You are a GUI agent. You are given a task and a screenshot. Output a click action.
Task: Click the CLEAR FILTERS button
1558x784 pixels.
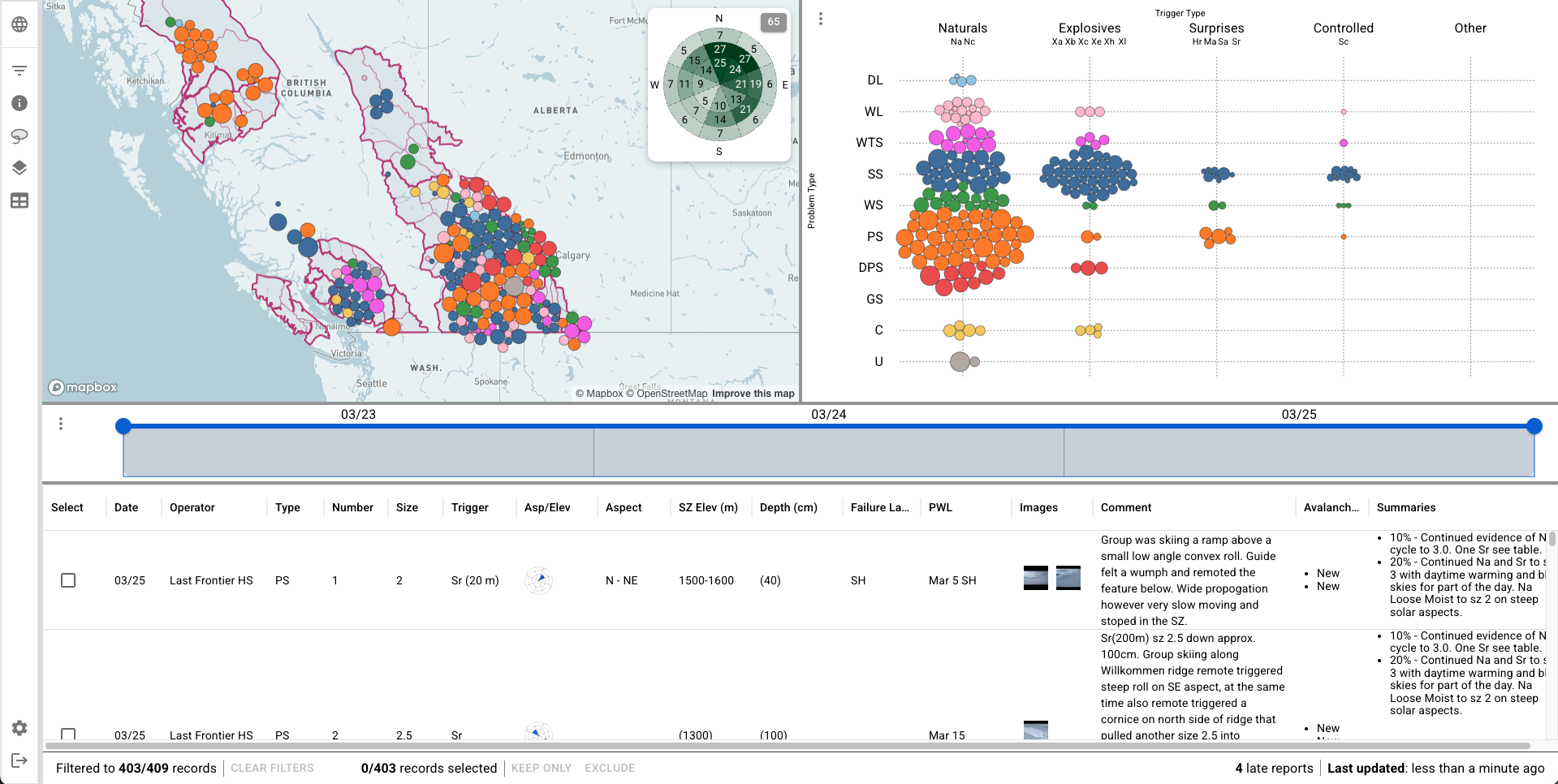[x=272, y=768]
